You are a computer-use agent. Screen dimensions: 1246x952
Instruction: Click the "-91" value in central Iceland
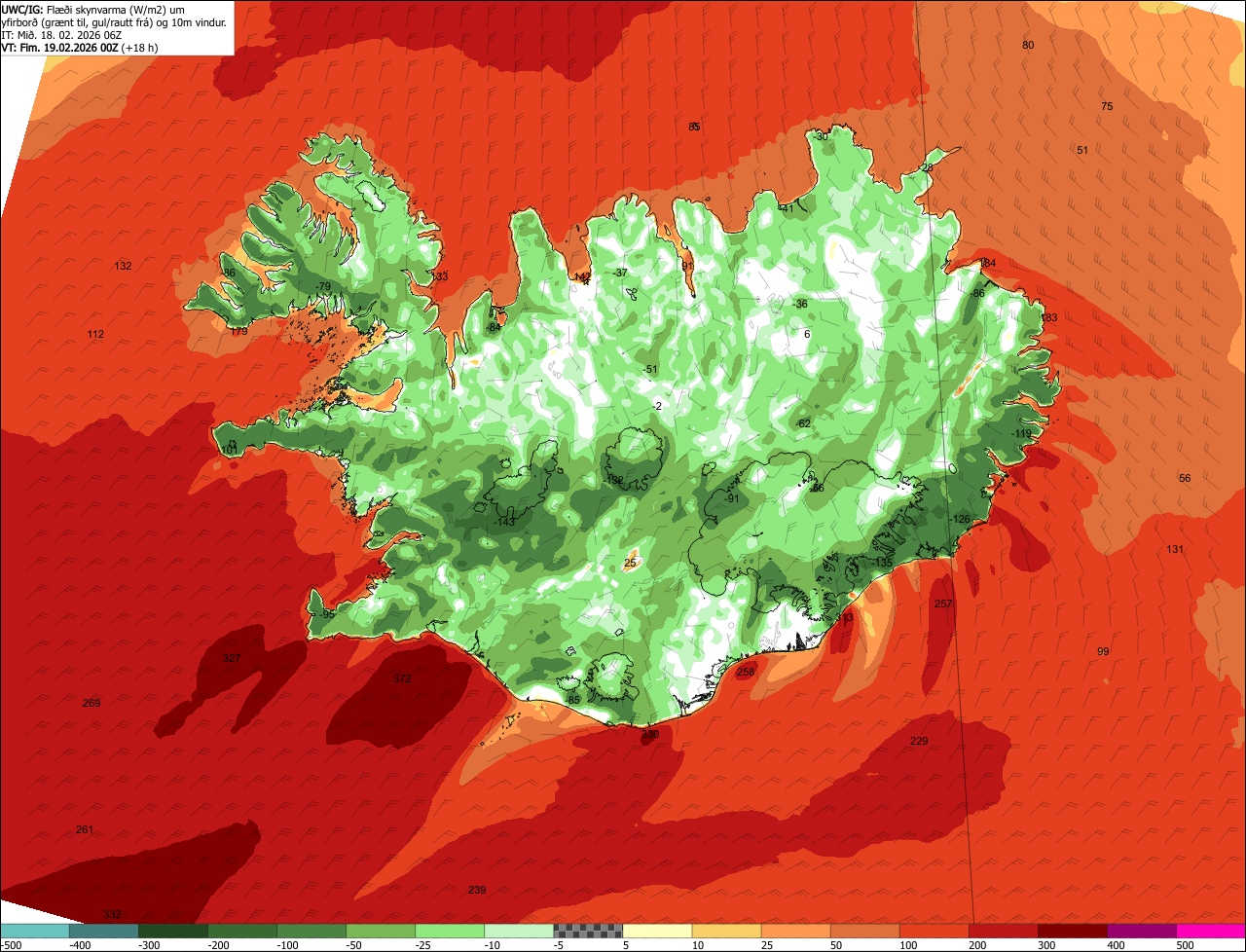731,498
